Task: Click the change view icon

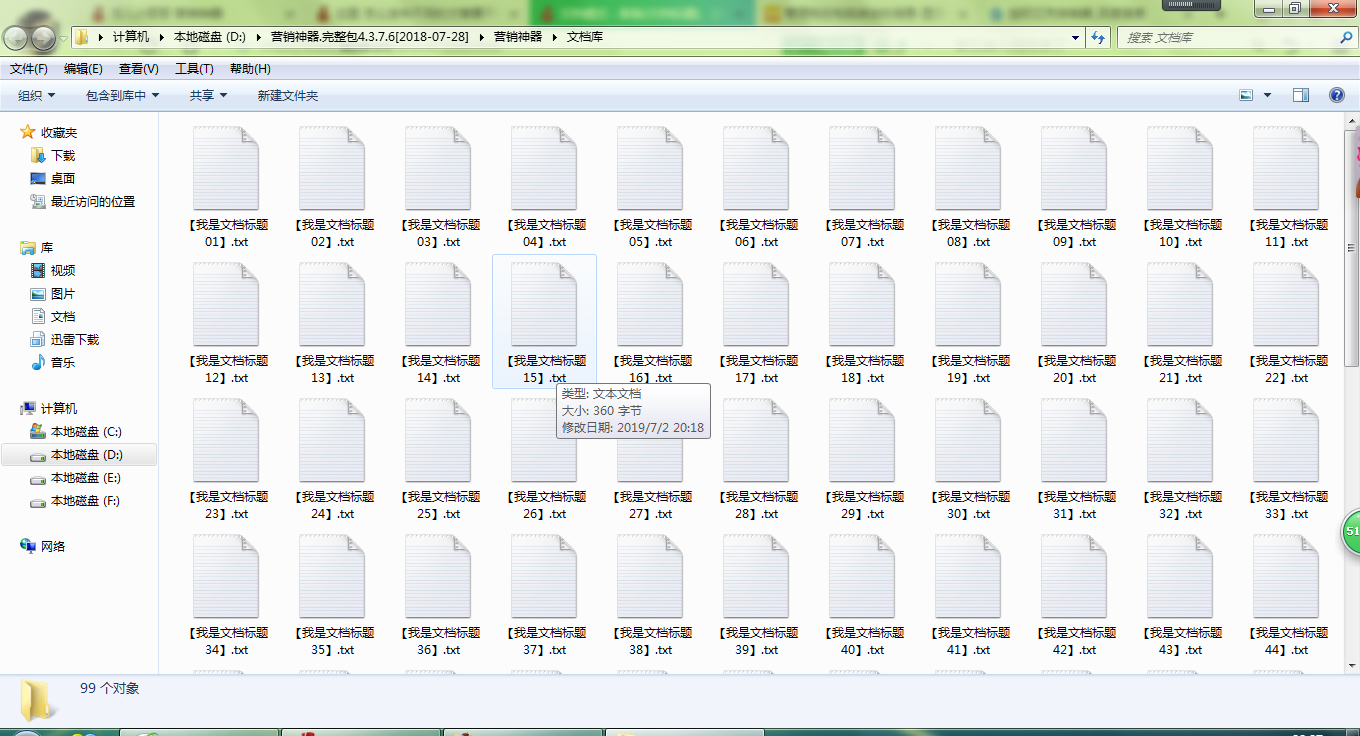Action: tap(1246, 95)
